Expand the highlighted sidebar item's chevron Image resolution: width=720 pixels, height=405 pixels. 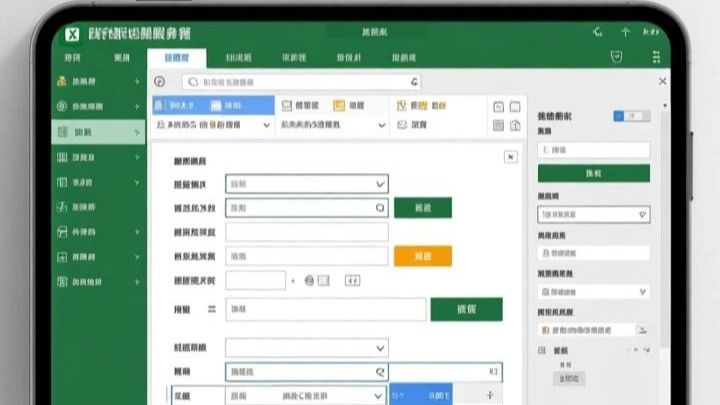tap(137, 132)
